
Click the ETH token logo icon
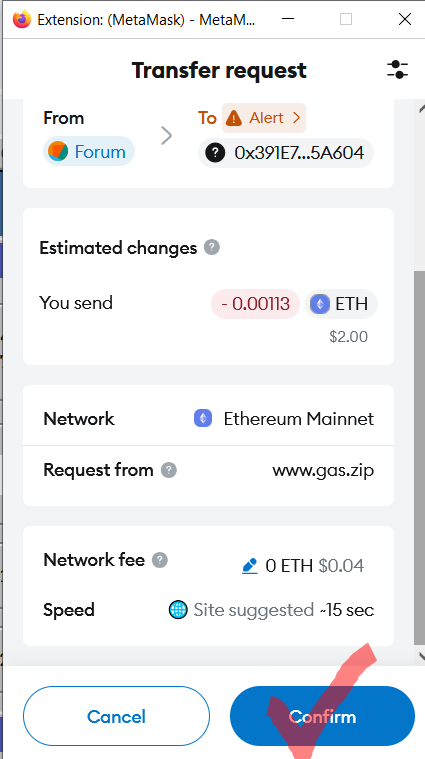point(319,304)
